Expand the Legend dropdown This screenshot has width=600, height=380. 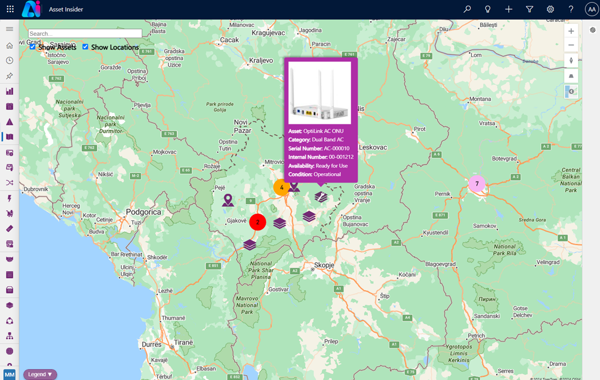40,374
